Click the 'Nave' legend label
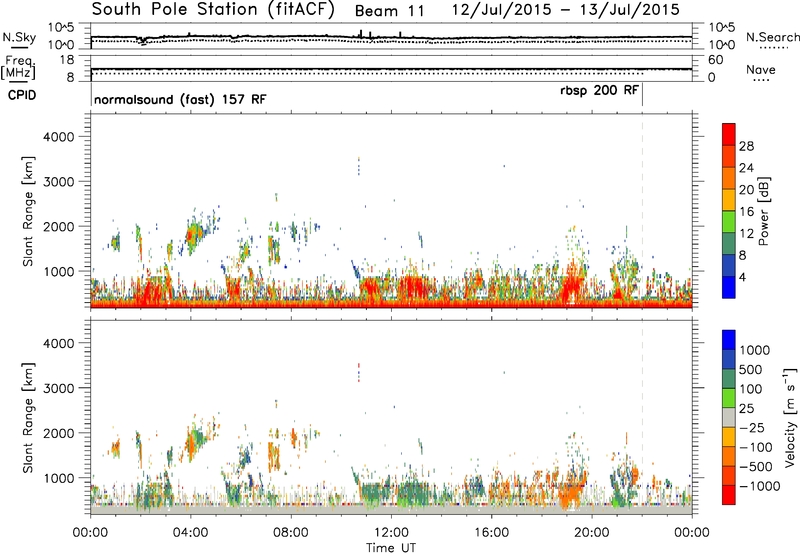Viewport: 800px width, 554px height. [761, 69]
